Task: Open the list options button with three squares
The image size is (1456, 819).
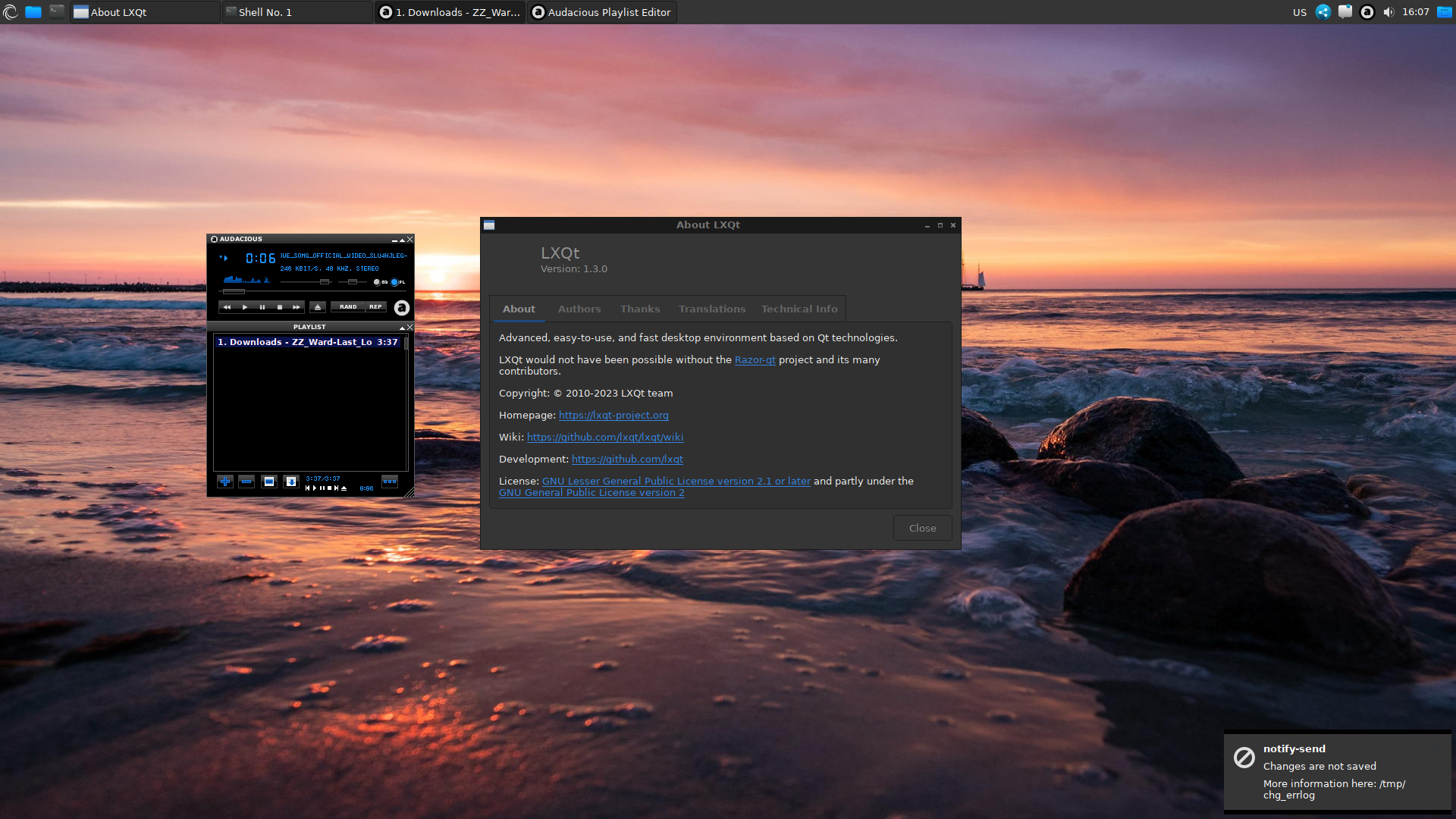Action: (390, 482)
